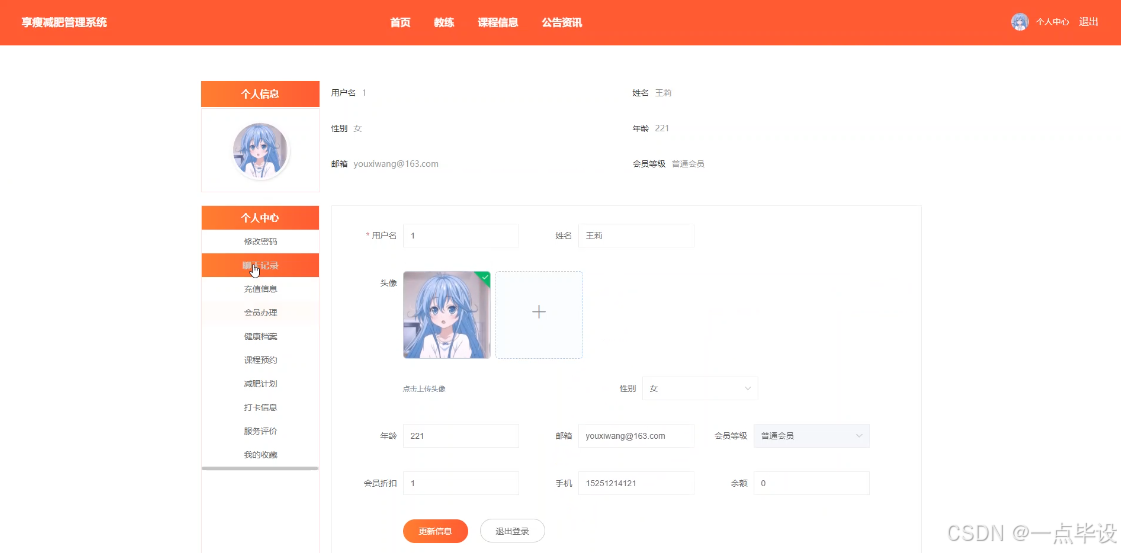The image size is (1121, 553).
Task: Click the 点击上传头像 hint text
Action: coord(425,389)
